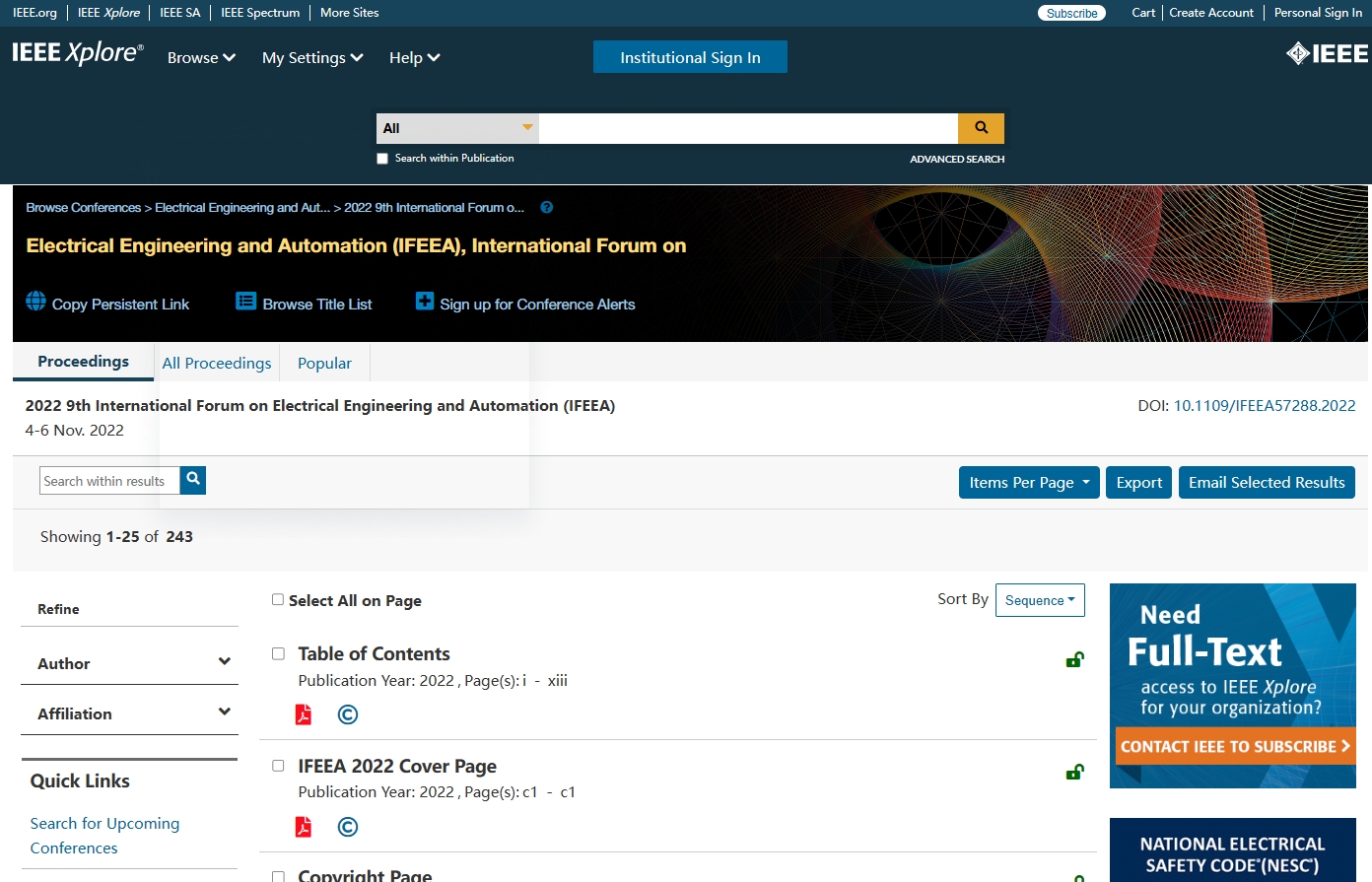The height and width of the screenshot is (882, 1372).
Task: Open the IEEE Xplore top bar link
Action: point(108,13)
